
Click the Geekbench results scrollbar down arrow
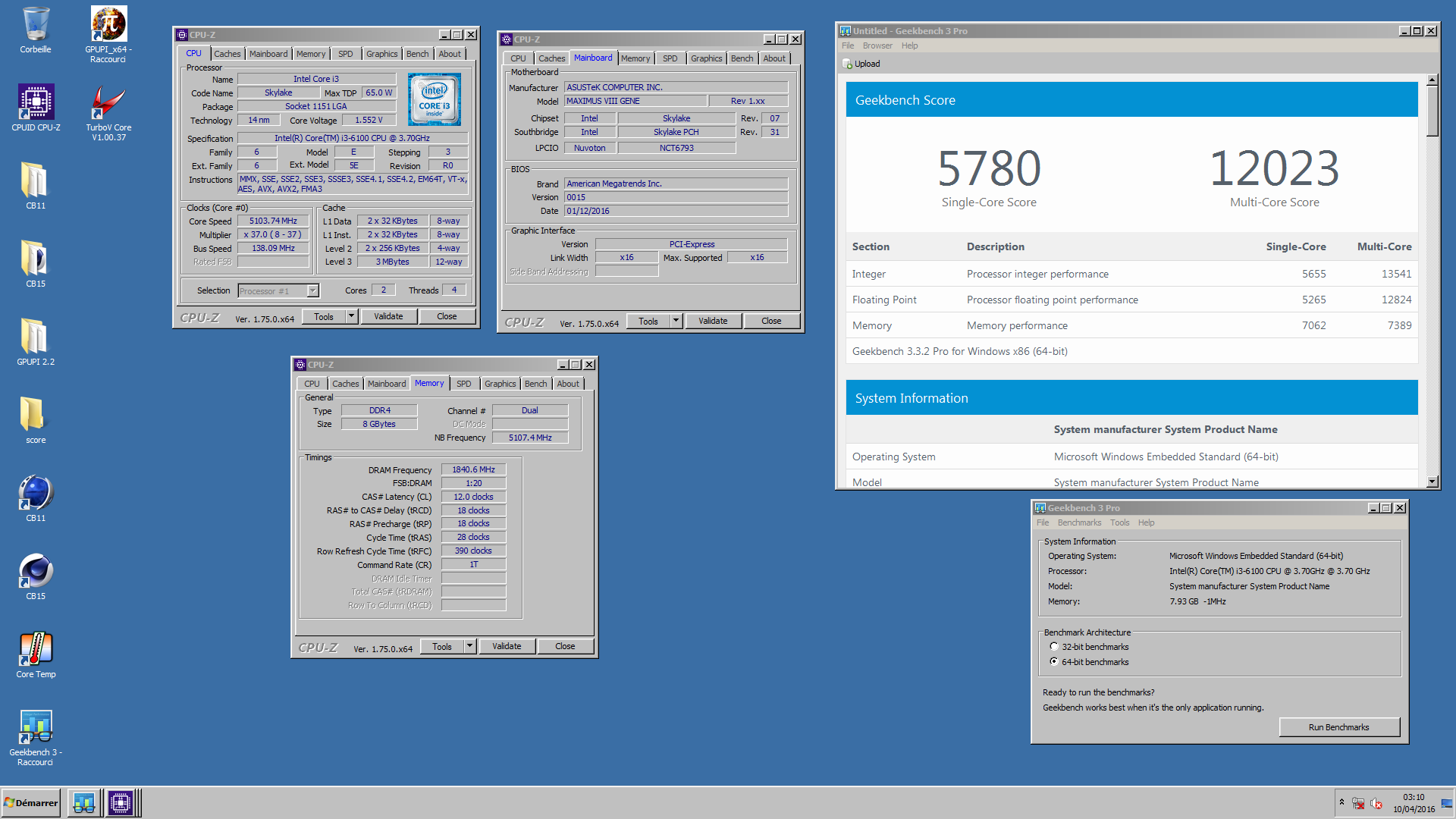pyautogui.click(x=1432, y=482)
